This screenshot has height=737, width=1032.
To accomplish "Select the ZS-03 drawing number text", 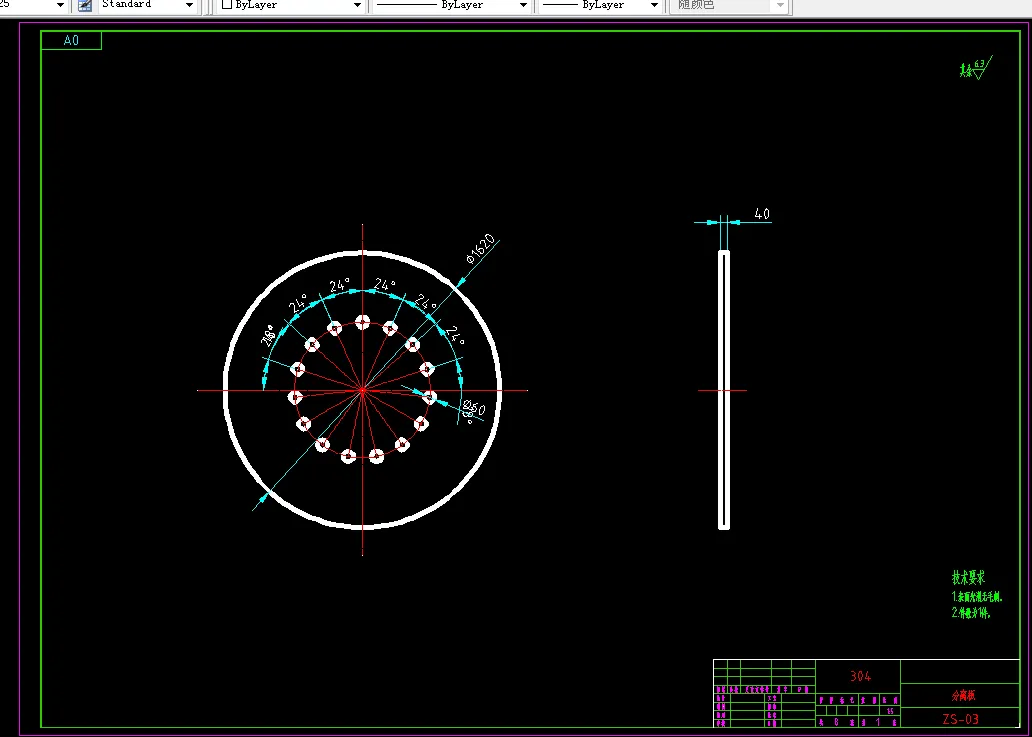I will [960, 719].
